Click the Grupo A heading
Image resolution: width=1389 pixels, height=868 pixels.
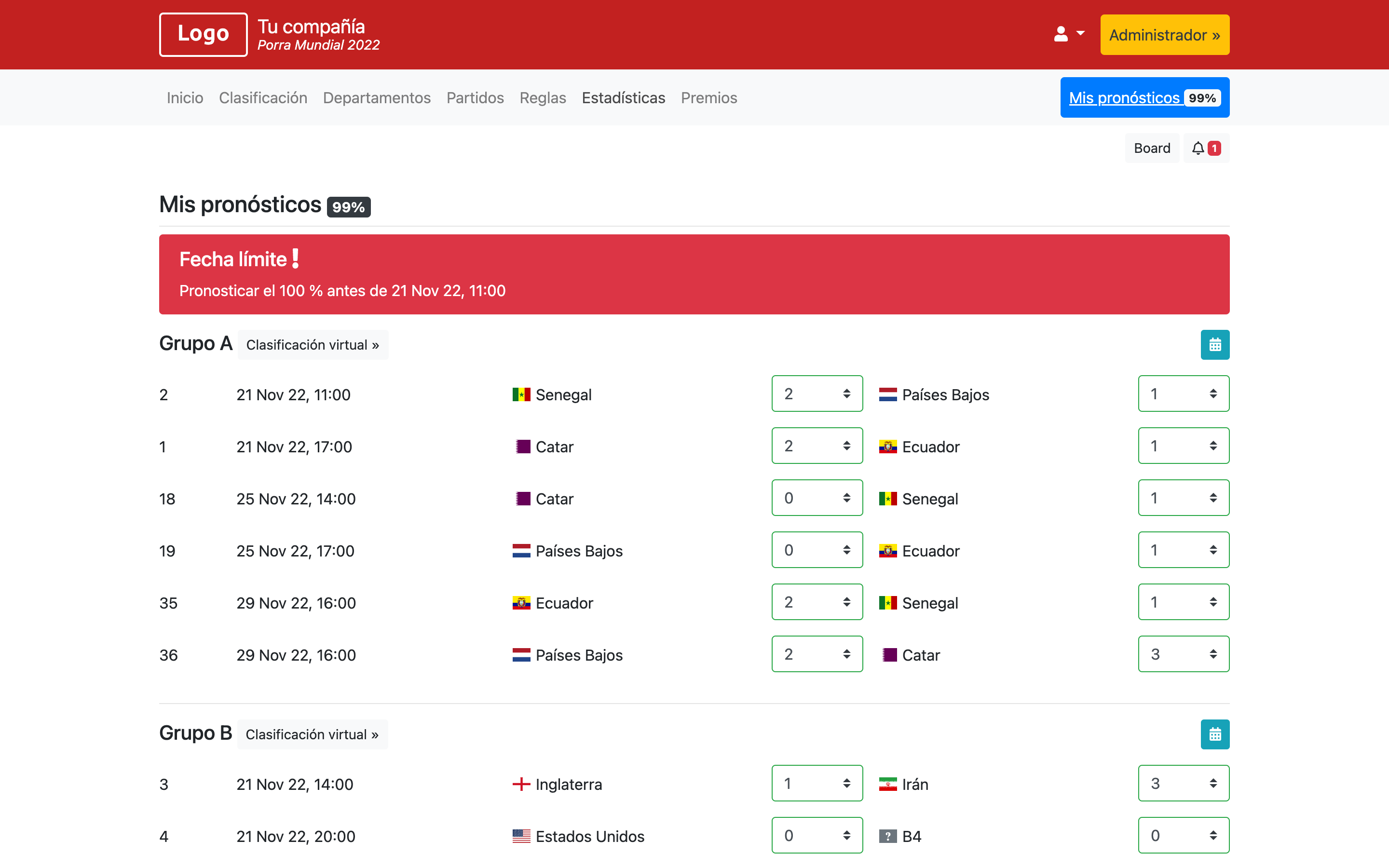196,343
